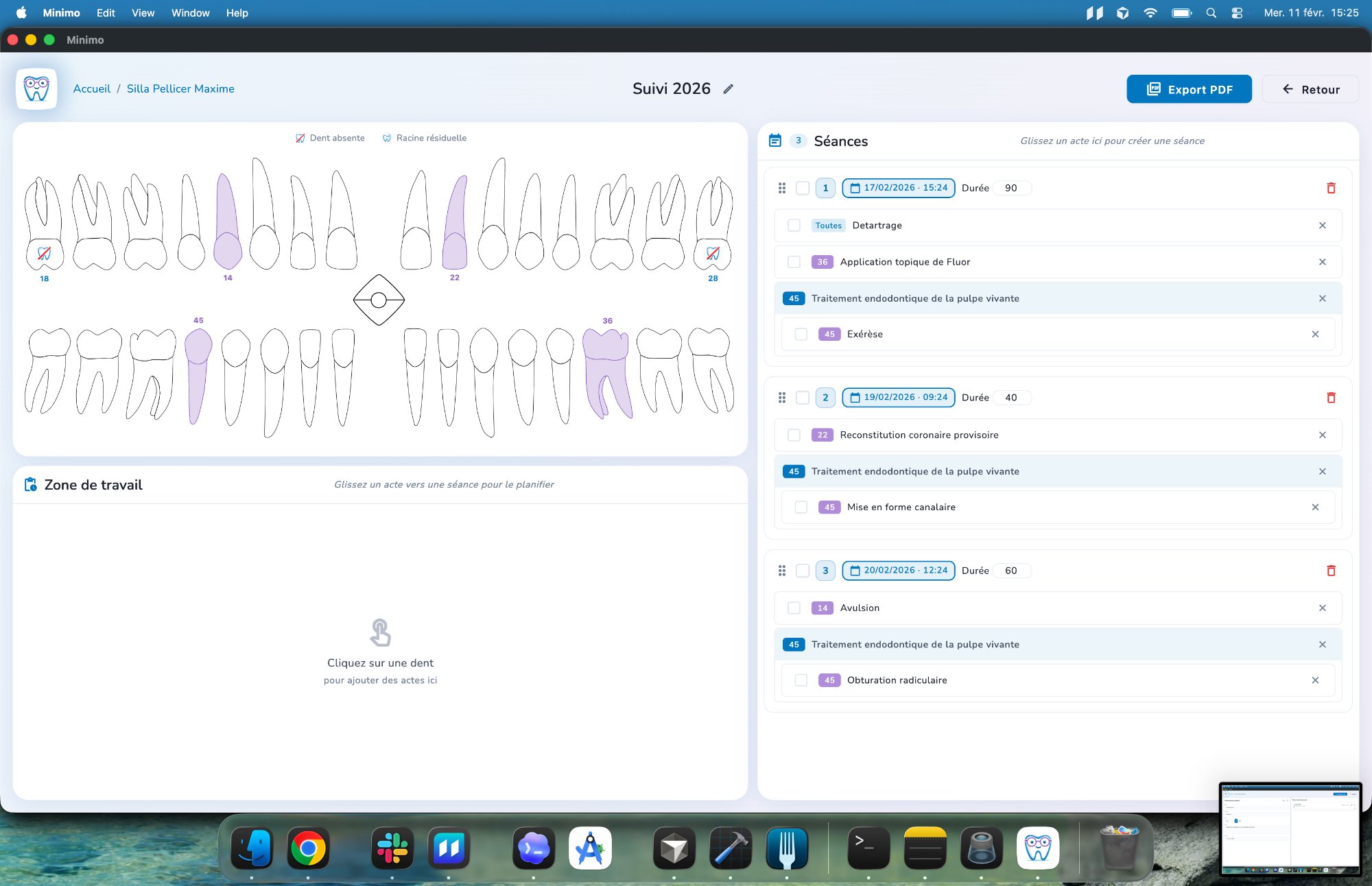Viewport: 1372px width, 886px height.
Task: Click the diamond orientation icon between jaws
Action: tap(379, 300)
